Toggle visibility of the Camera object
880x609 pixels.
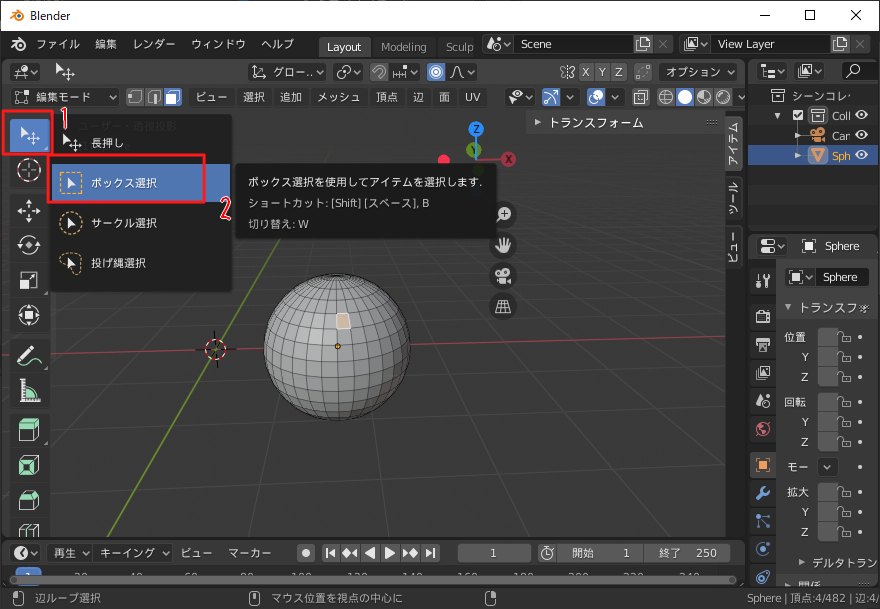pyautogui.click(x=861, y=135)
